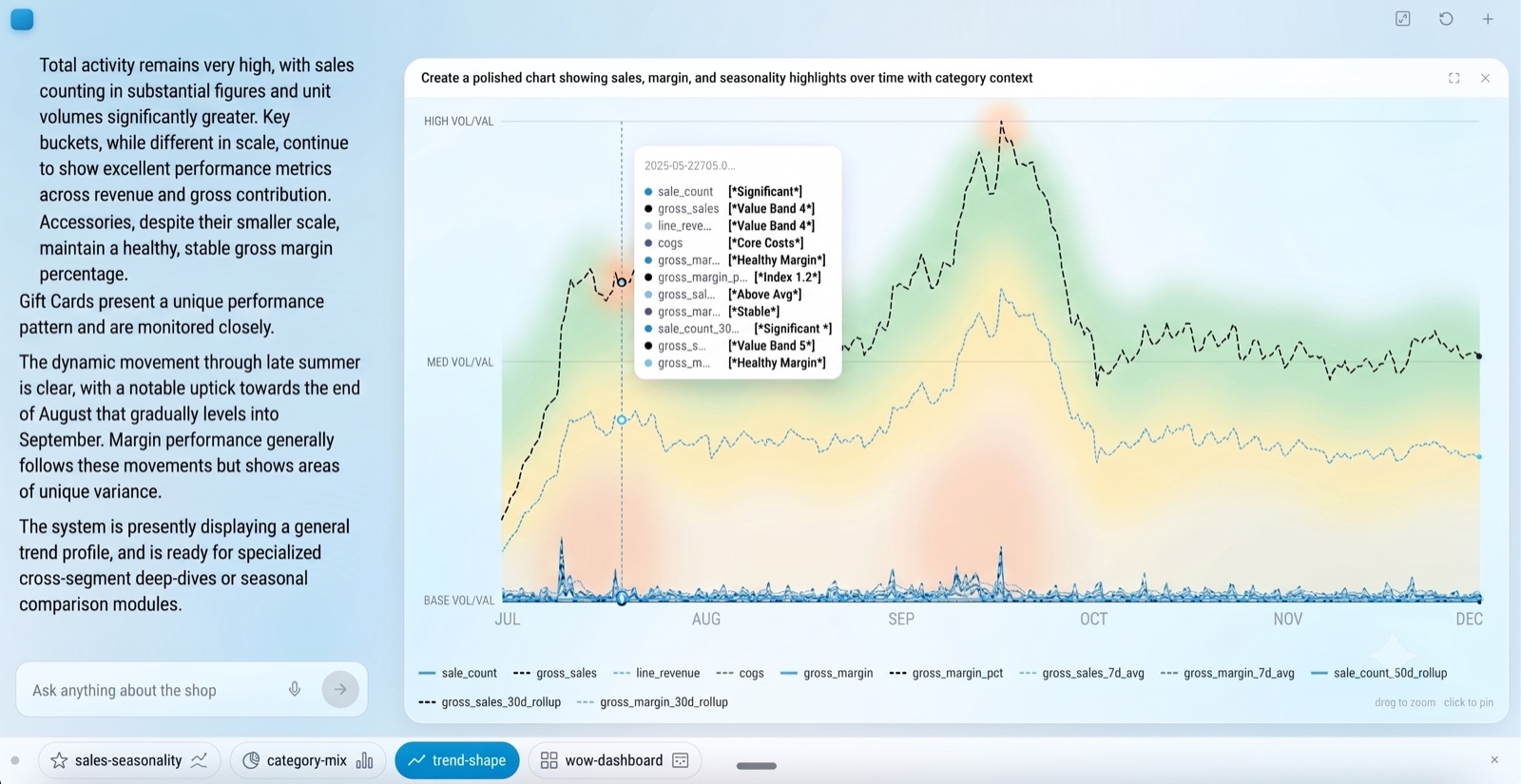Click the hovered black marker on the gross_sales line
Screen dimensions: 1521x784
622,282
